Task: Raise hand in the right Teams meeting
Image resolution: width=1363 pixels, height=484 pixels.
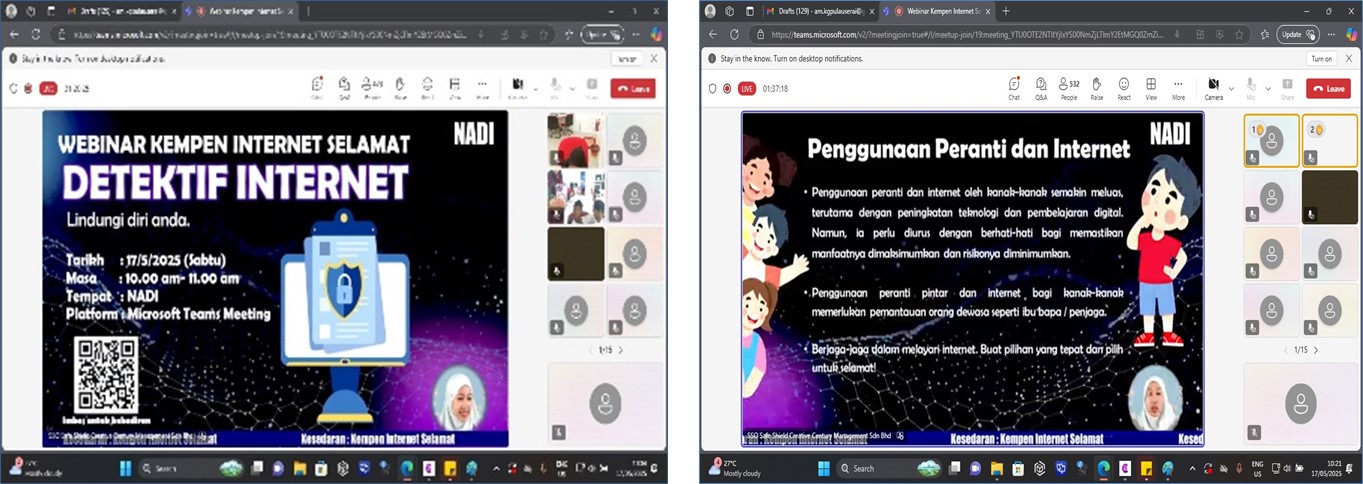Action: point(1096,87)
